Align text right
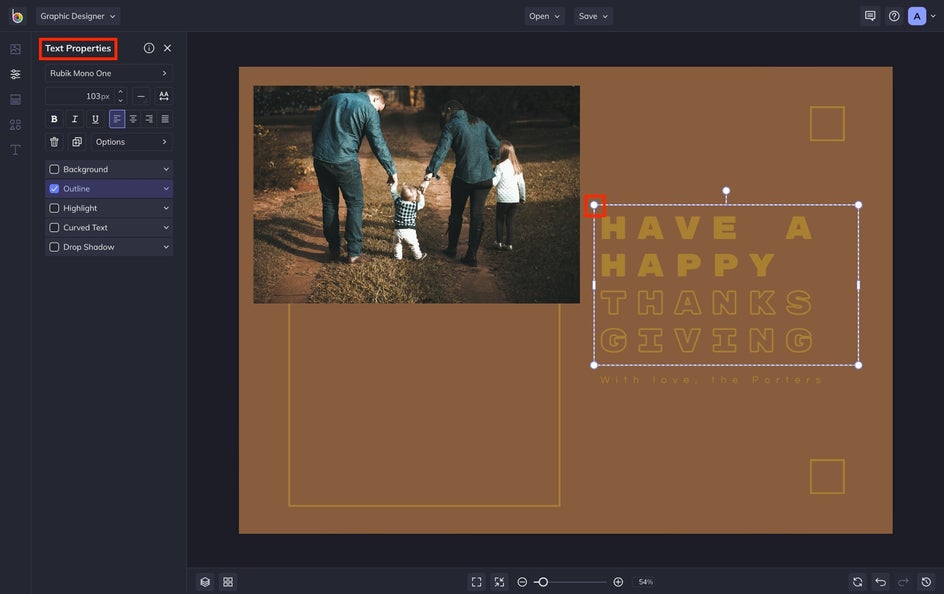 (x=149, y=119)
